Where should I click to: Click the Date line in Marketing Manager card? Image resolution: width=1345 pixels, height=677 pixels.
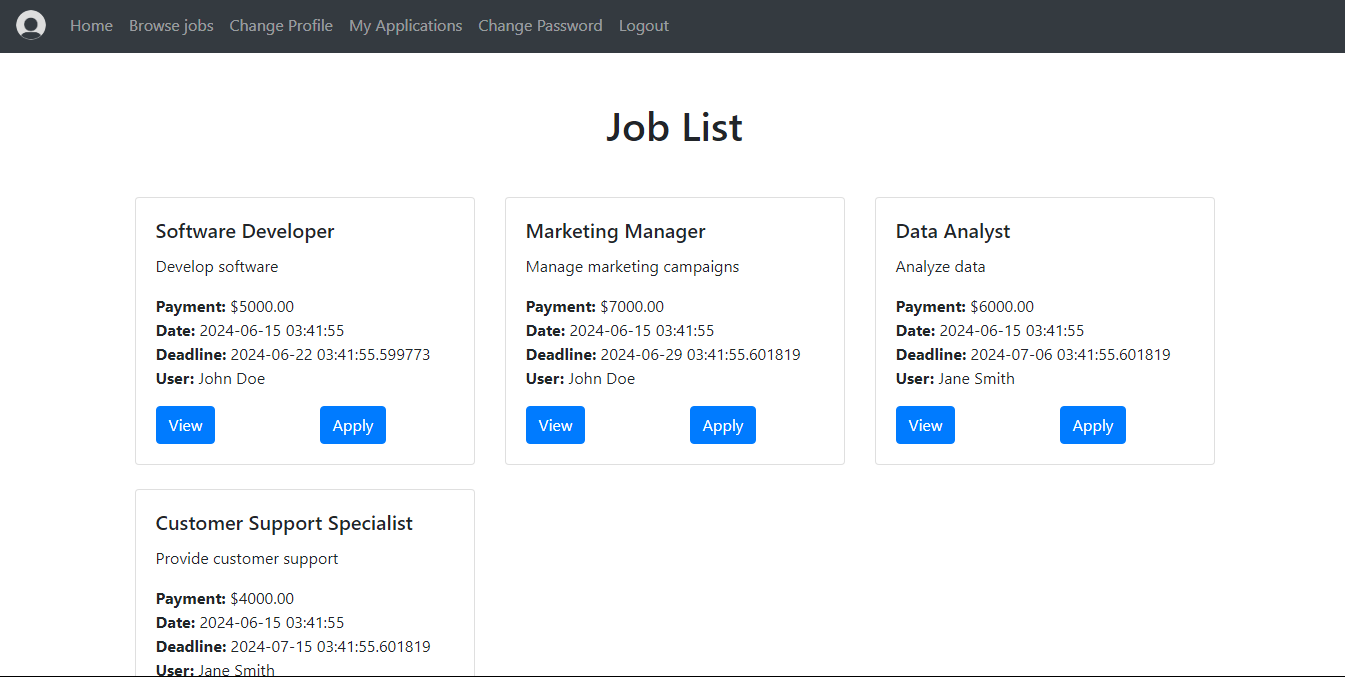(x=620, y=331)
